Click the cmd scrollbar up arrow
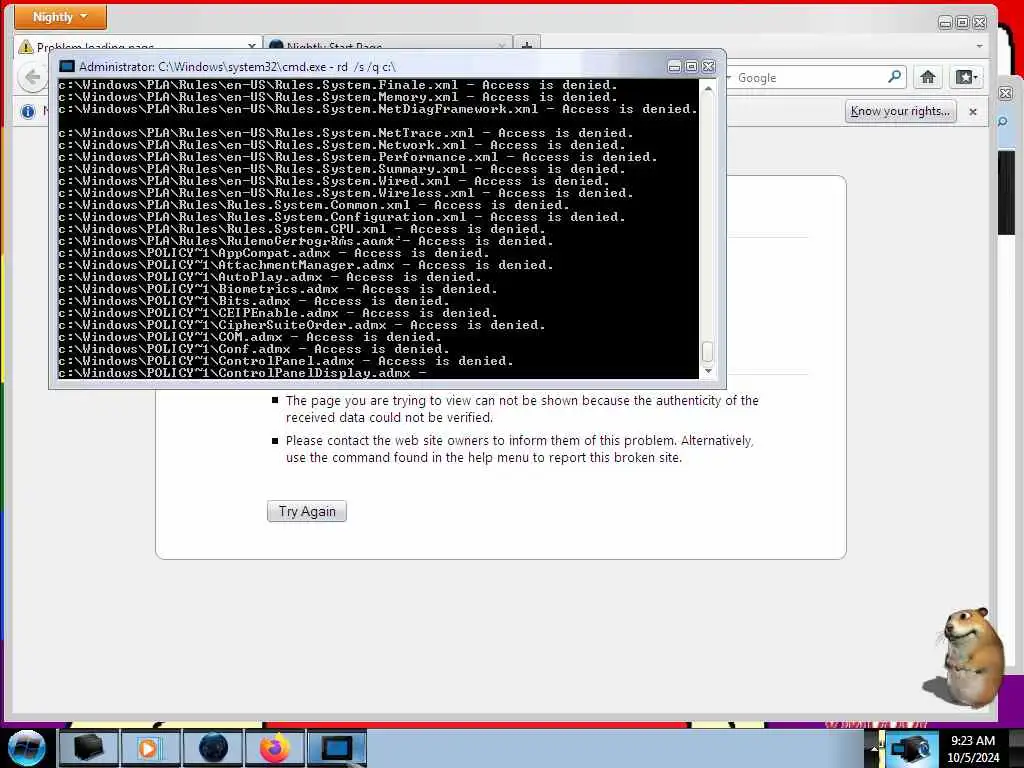This screenshot has height=768, width=1024. coord(708,88)
